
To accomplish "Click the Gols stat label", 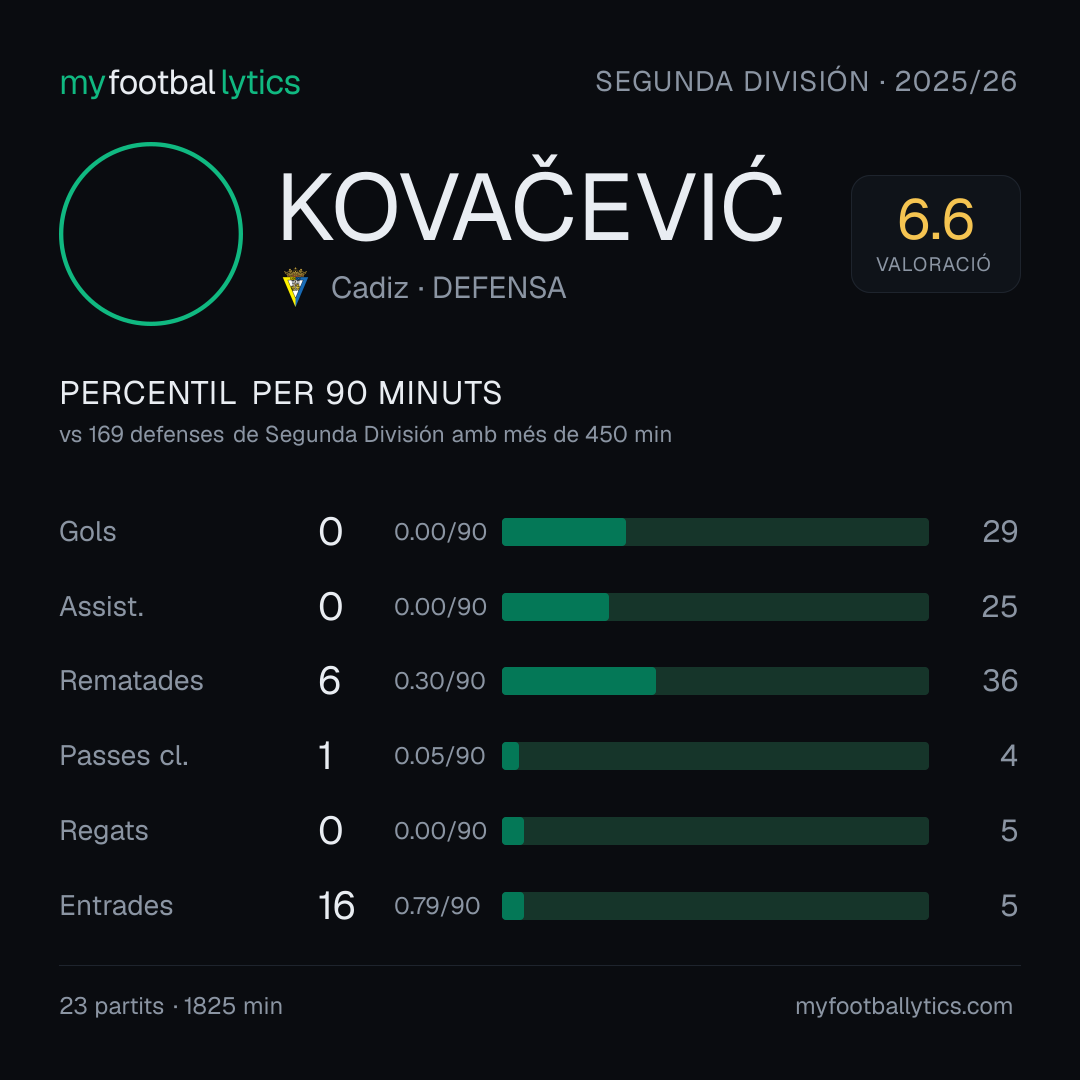I will tap(87, 532).
